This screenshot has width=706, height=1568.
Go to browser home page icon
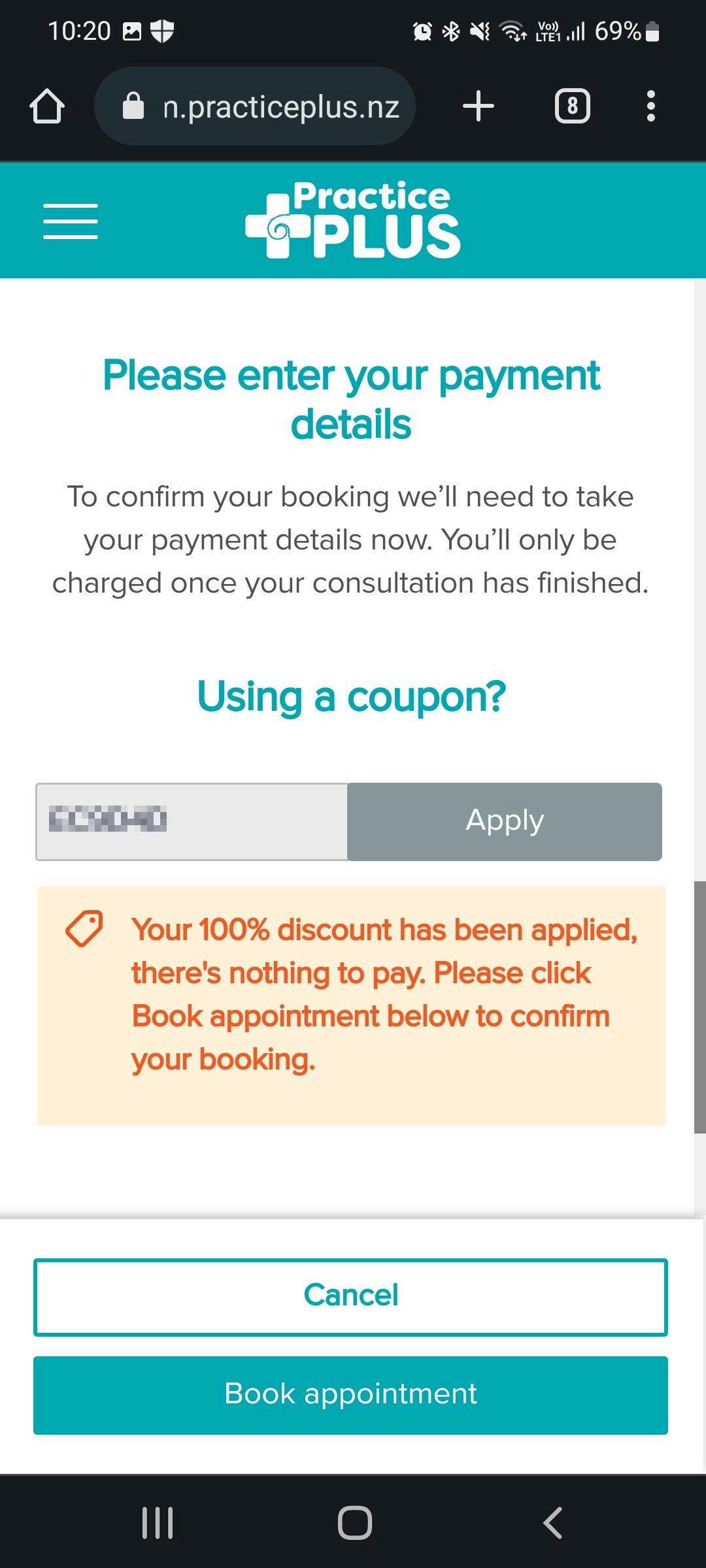(47, 106)
